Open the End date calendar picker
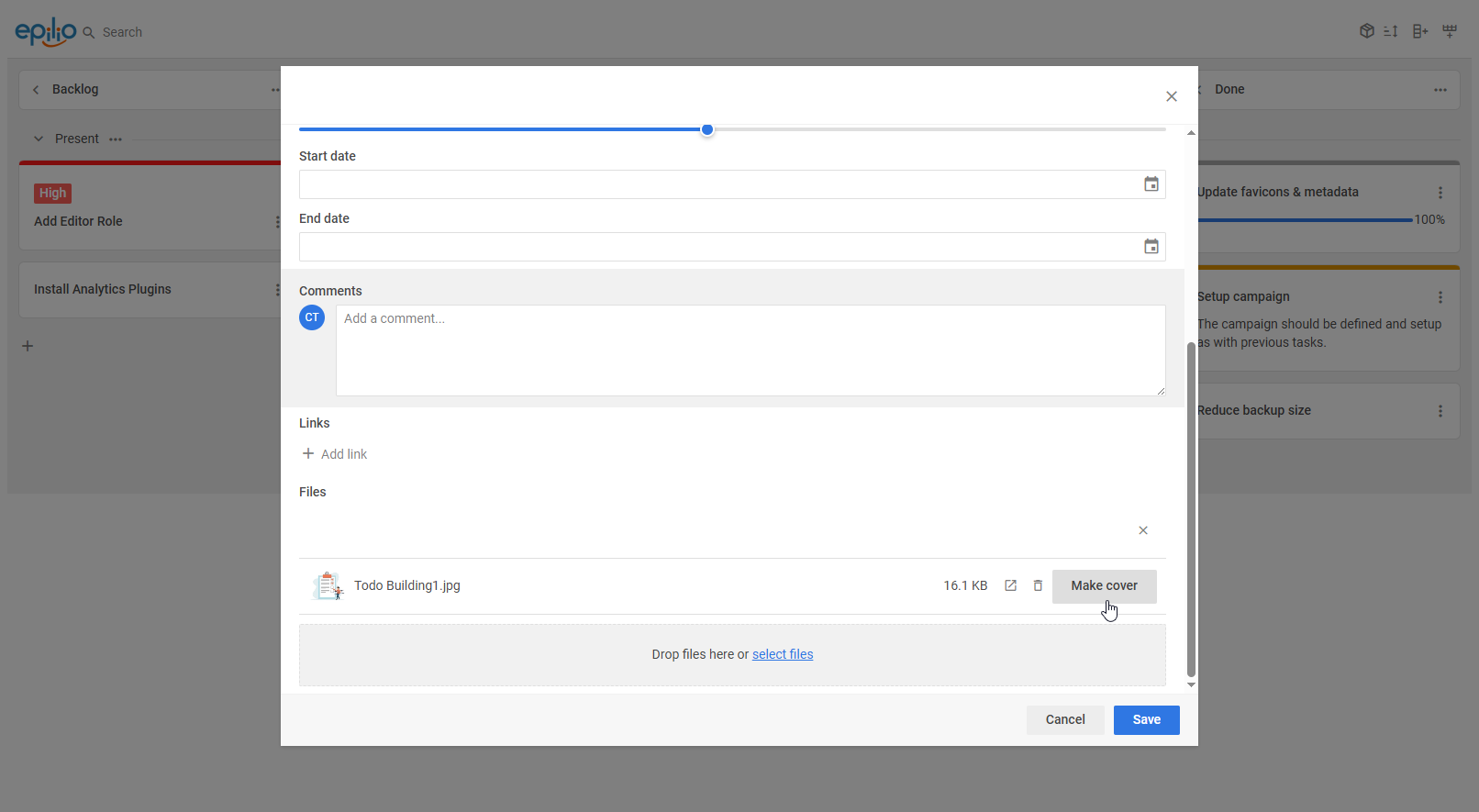1479x812 pixels. tap(1151, 247)
